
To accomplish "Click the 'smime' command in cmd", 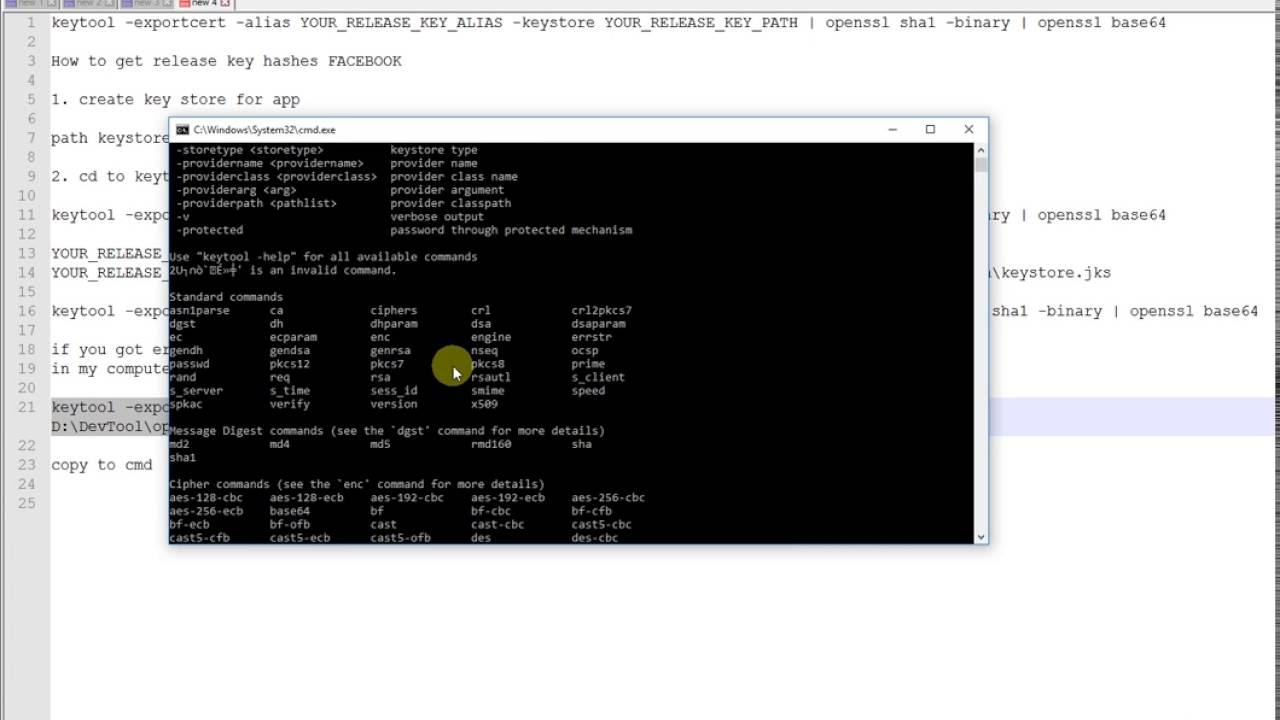I will 488,390.
